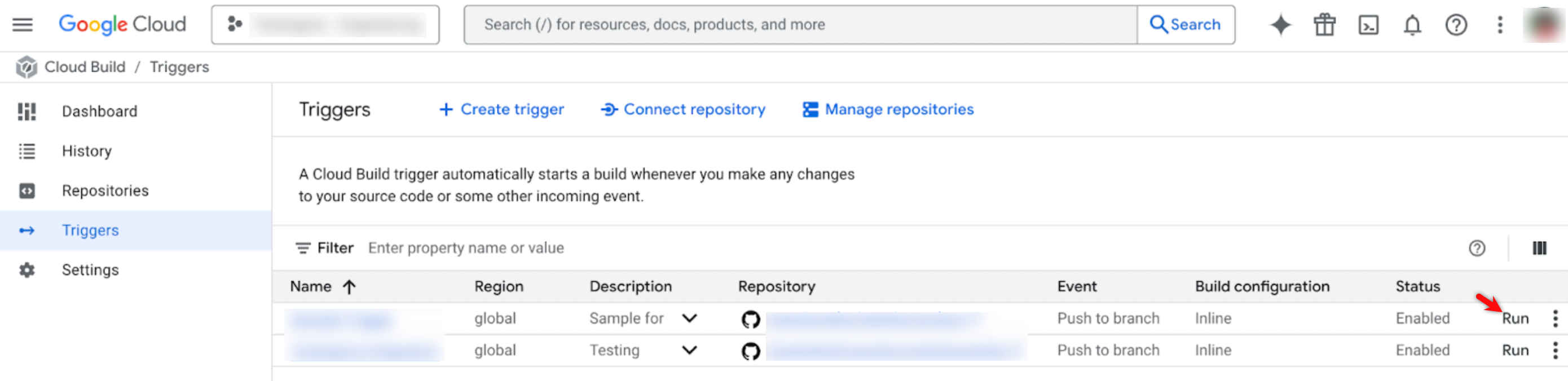Open the notifications bell

[x=1412, y=25]
